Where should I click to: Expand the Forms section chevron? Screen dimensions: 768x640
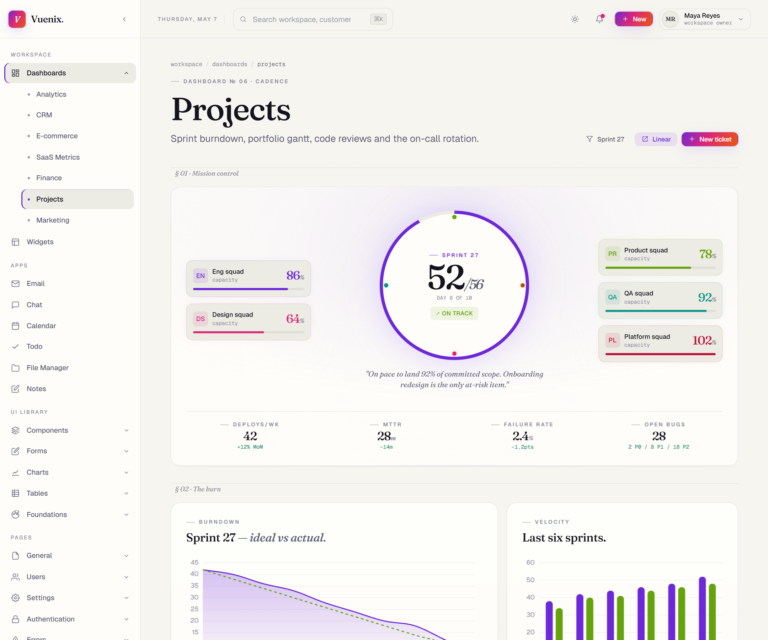[126, 451]
